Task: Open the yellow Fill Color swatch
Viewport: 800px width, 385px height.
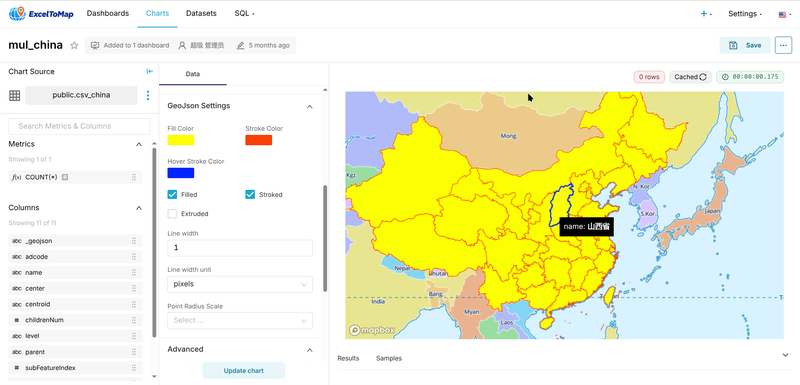Action: (x=181, y=140)
